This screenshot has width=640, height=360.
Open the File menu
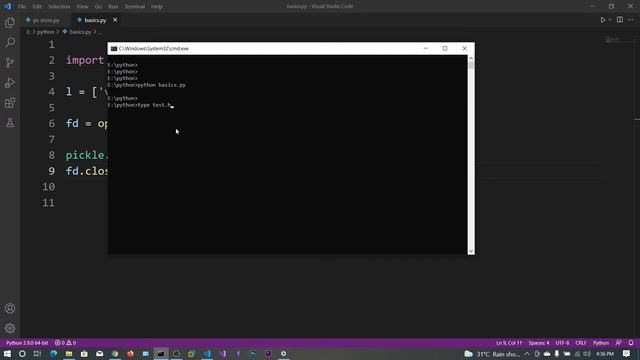click(22, 7)
